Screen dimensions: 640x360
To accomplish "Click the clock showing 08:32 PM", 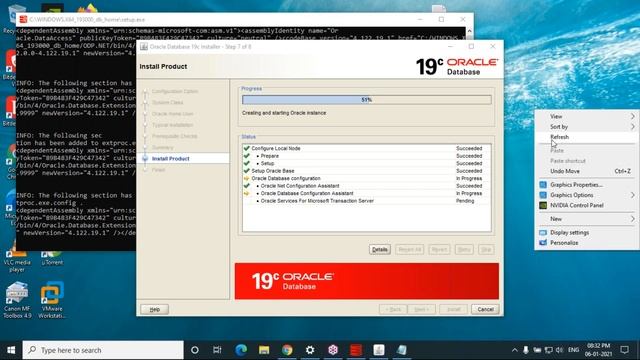I will tap(598, 350).
